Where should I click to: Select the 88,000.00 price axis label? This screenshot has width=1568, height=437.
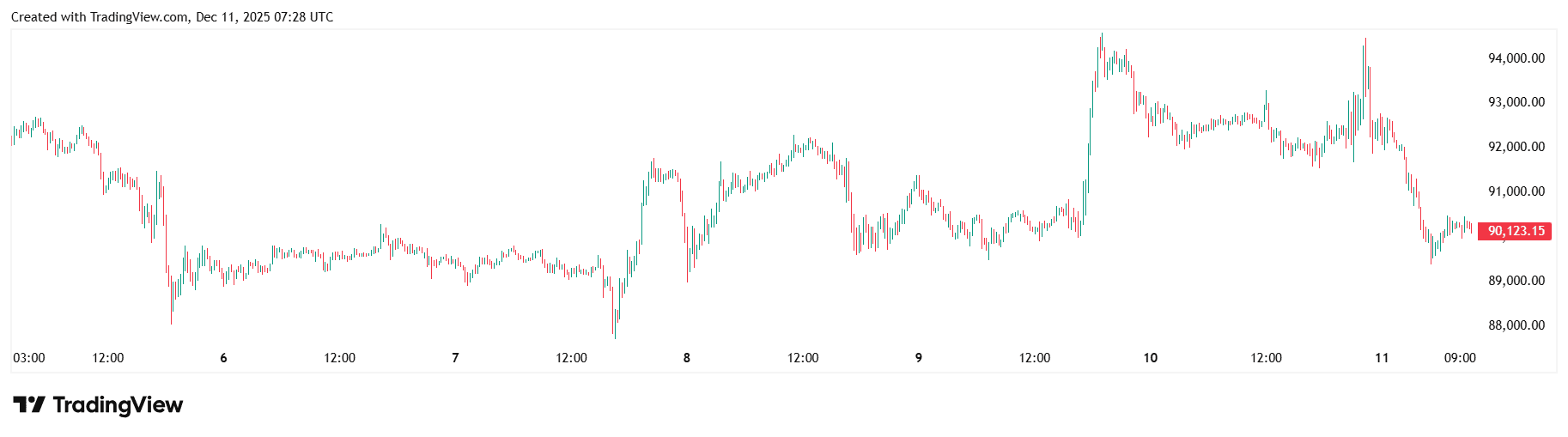tap(1516, 325)
